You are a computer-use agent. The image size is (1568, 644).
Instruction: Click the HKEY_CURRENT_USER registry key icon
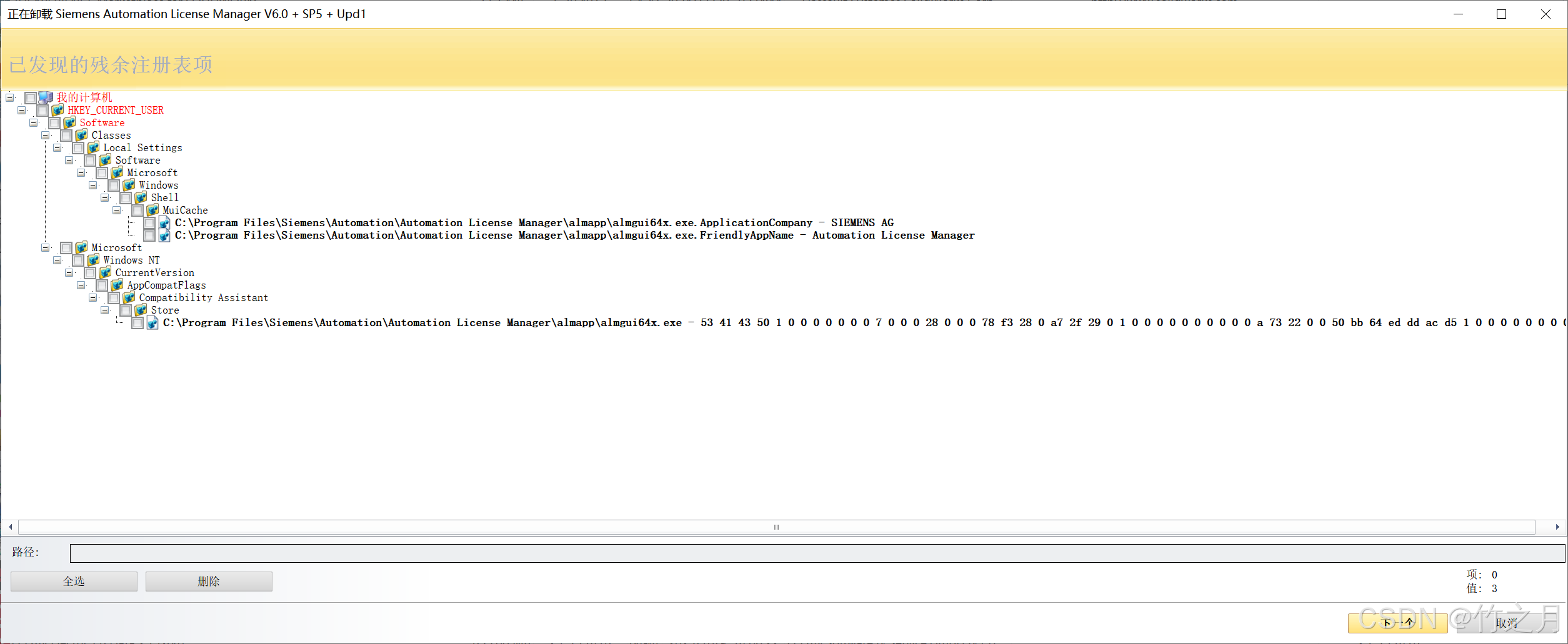[57, 110]
